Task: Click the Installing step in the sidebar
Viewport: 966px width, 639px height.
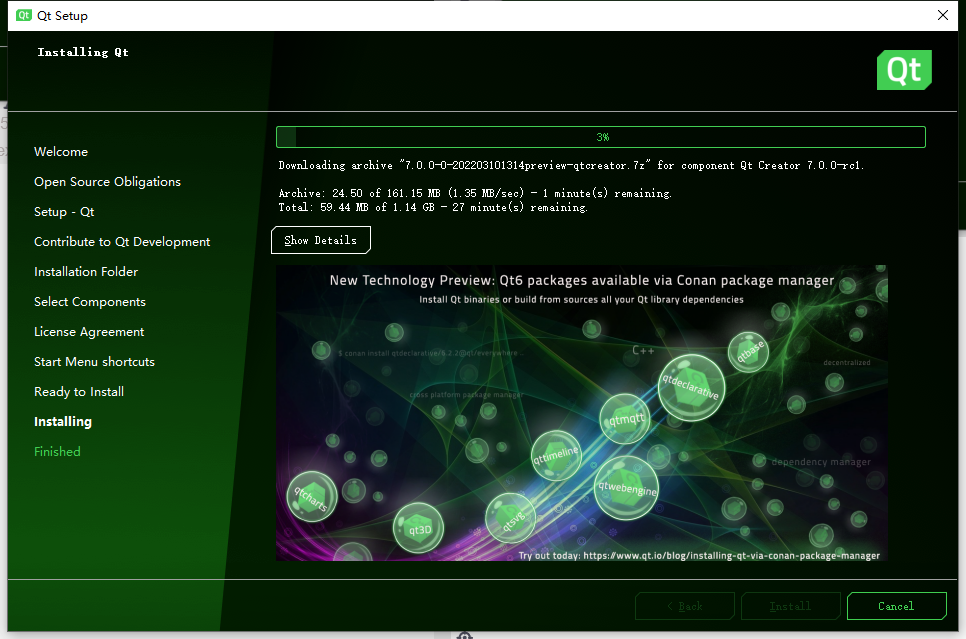Action: (62, 421)
